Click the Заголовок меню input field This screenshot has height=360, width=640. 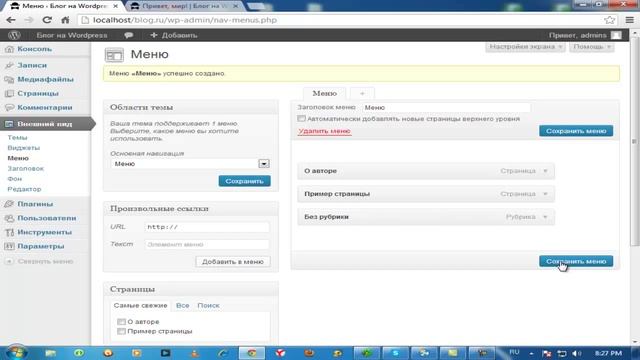pos(447,107)
